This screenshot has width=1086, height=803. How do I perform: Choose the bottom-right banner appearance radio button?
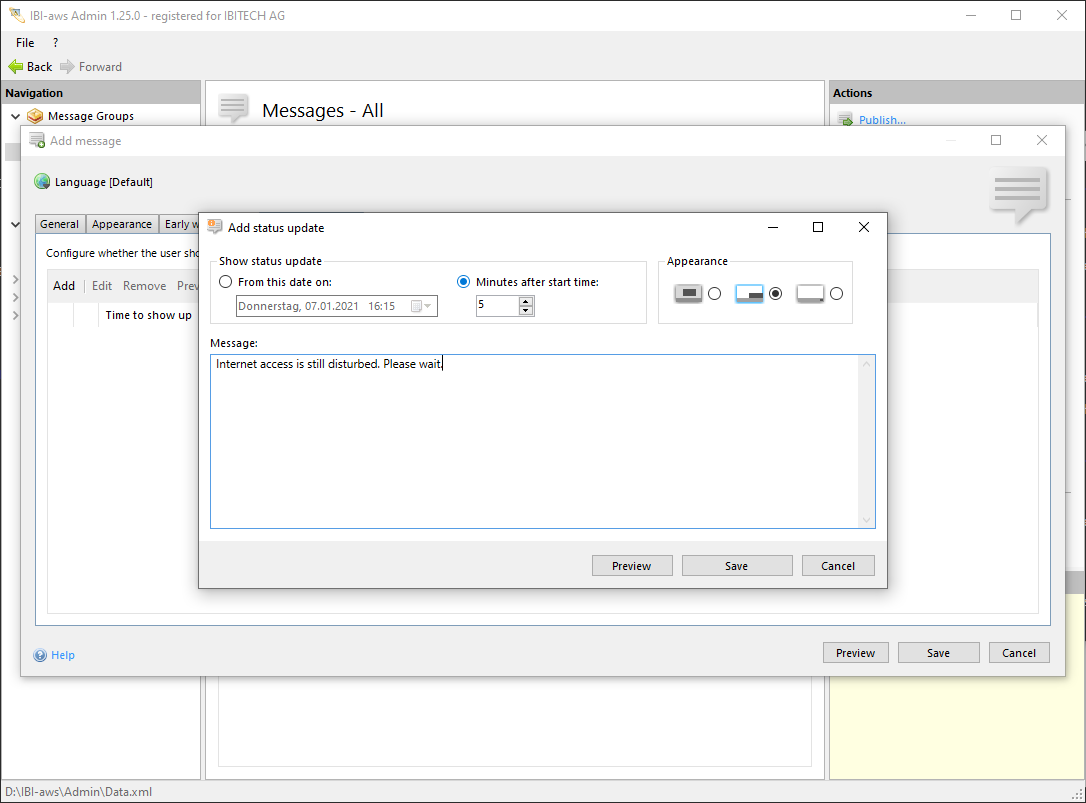(x=775, y=294)
